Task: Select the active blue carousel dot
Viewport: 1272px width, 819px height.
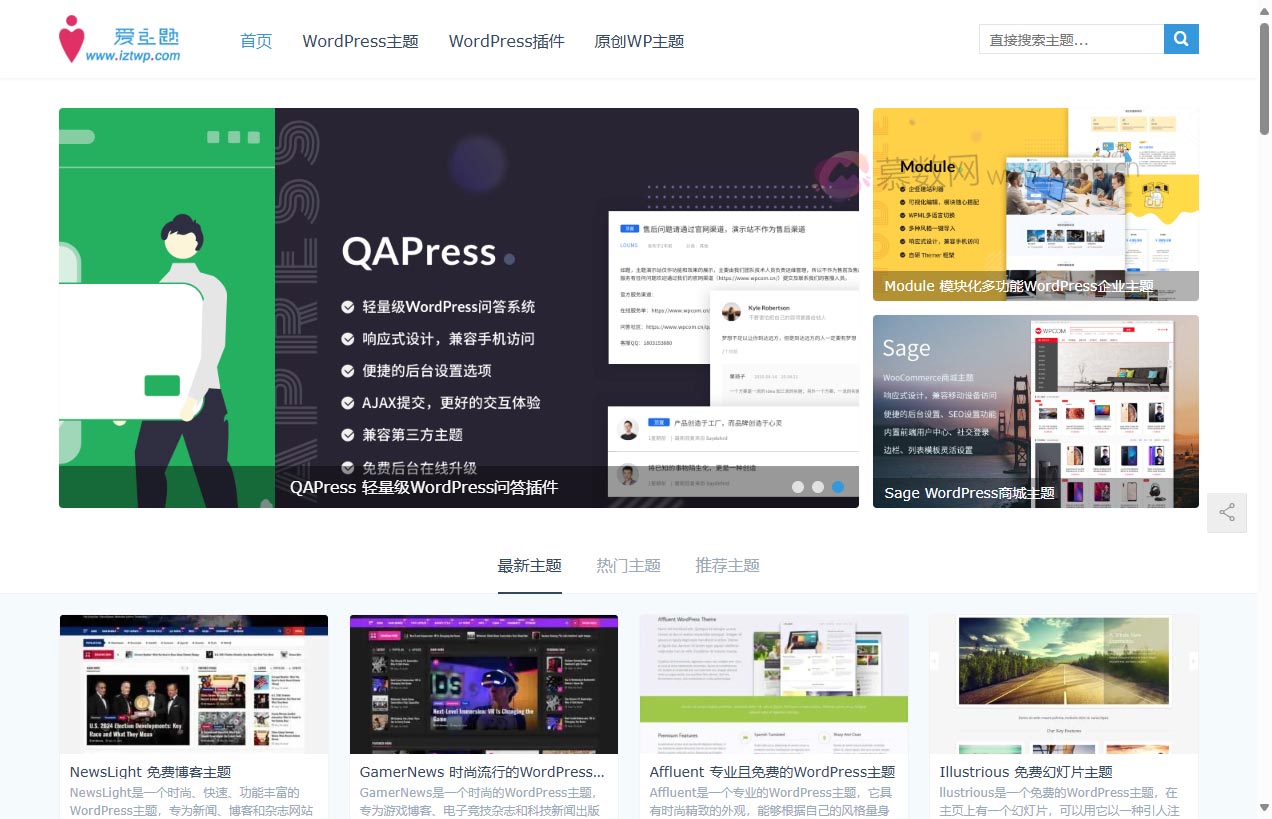Action: [838, 487]
